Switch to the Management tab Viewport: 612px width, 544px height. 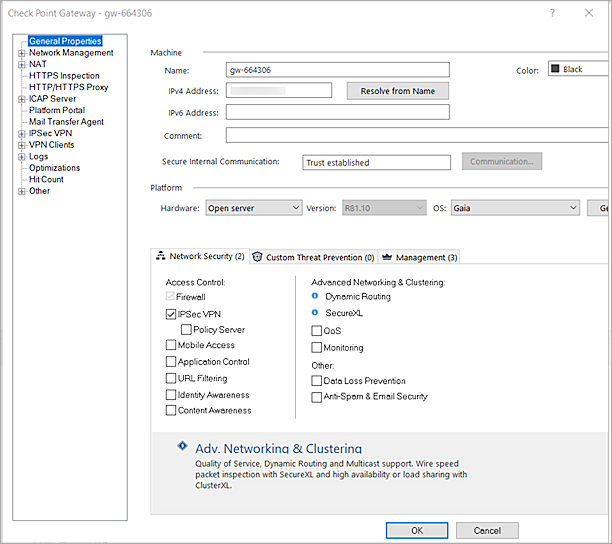(x=420, y=257)
